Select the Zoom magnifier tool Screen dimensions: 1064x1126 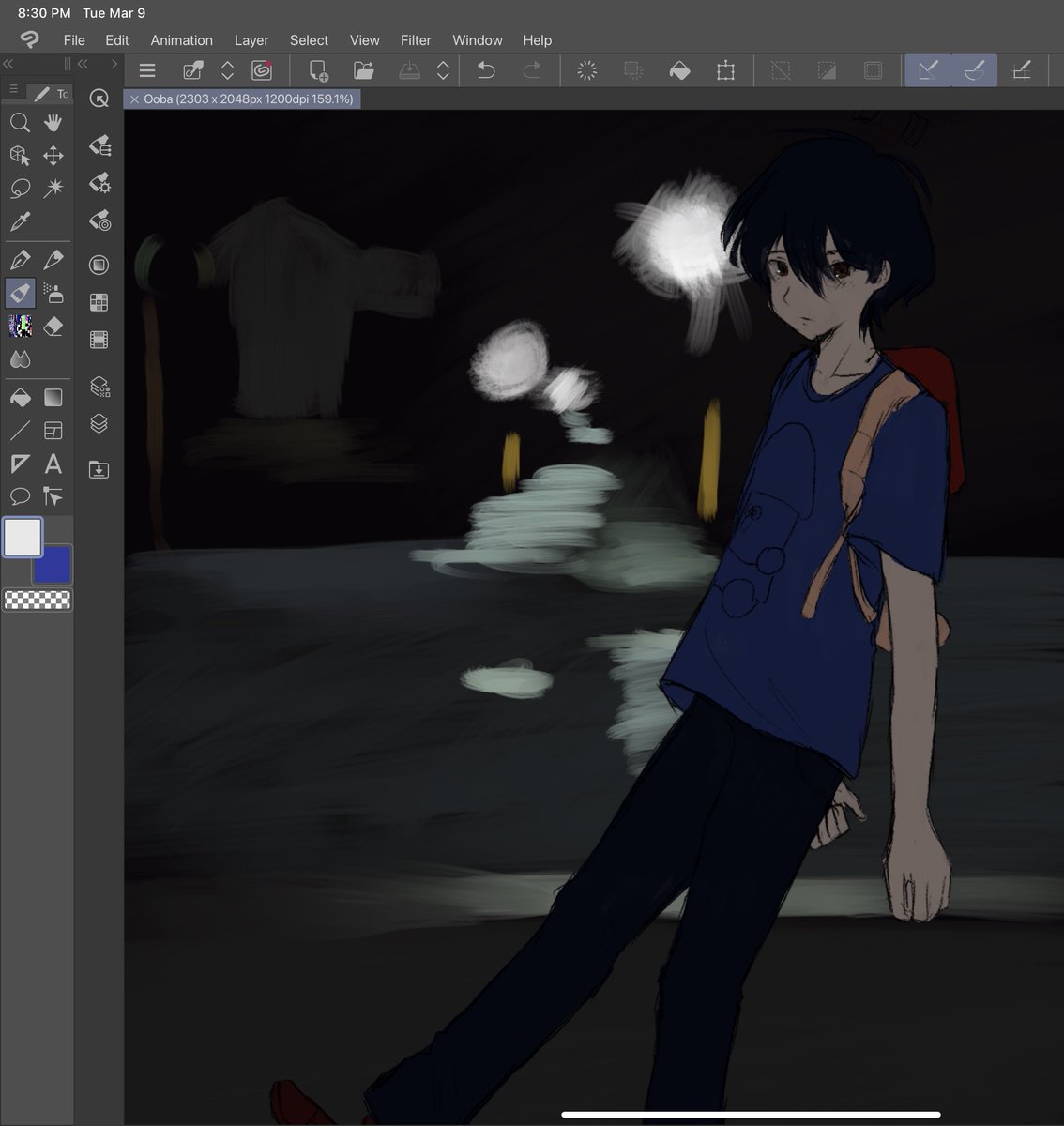click(20, 123)
